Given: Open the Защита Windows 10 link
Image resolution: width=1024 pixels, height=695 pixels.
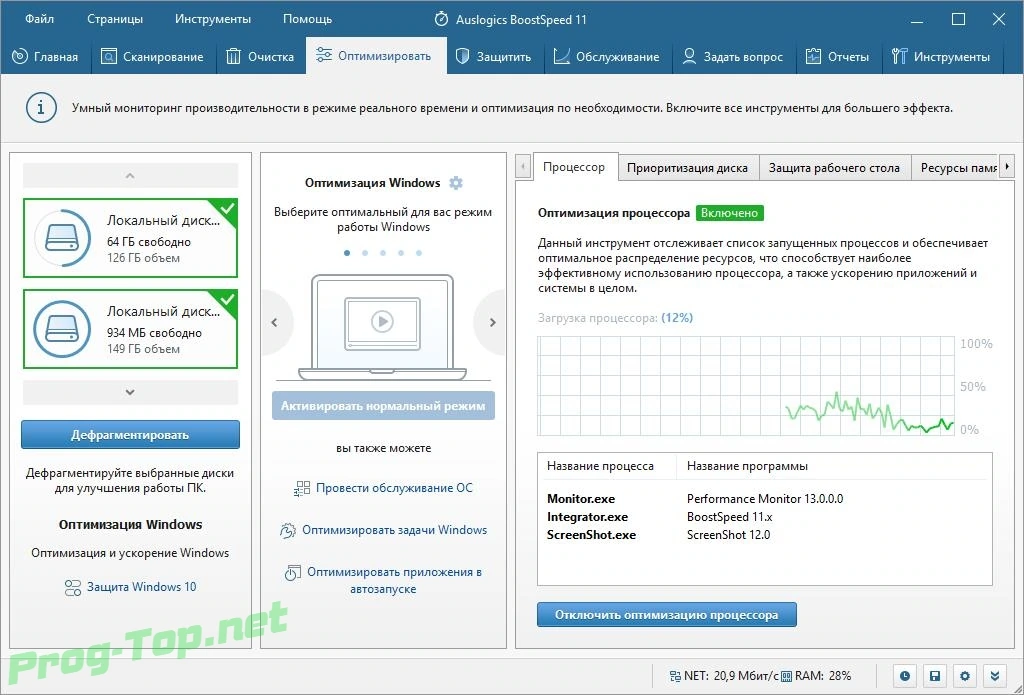Looking at the screenshot, I should [x=142, y=587].
